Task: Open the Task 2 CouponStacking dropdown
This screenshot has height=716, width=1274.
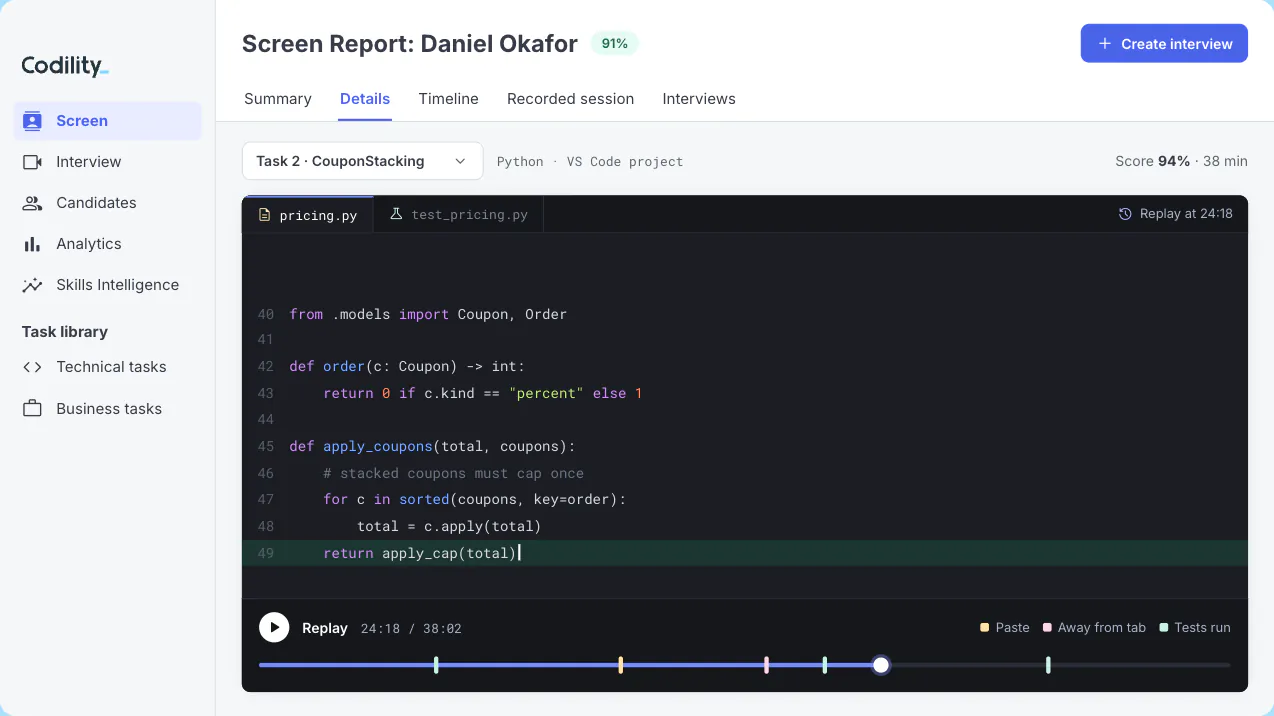Action: [x=362, y=161]
